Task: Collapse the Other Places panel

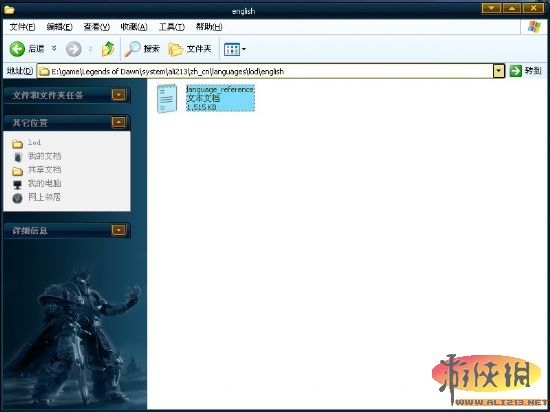Action: [119, 122]
